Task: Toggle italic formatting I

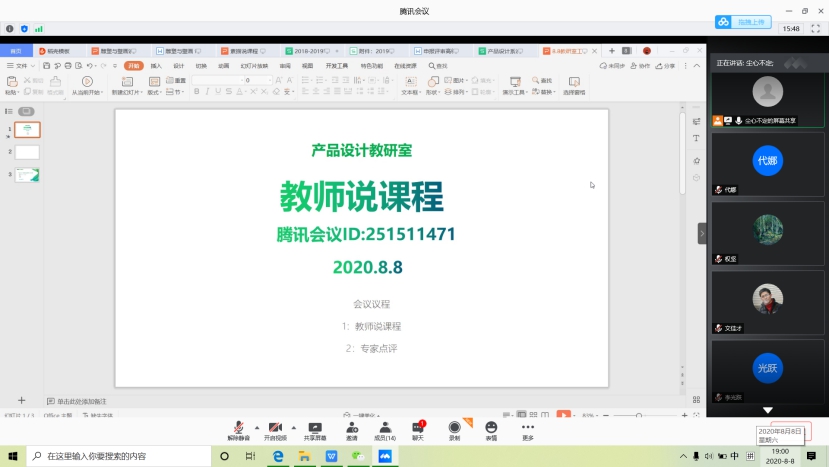Action: pyautogui.click(x=207, y=92)
